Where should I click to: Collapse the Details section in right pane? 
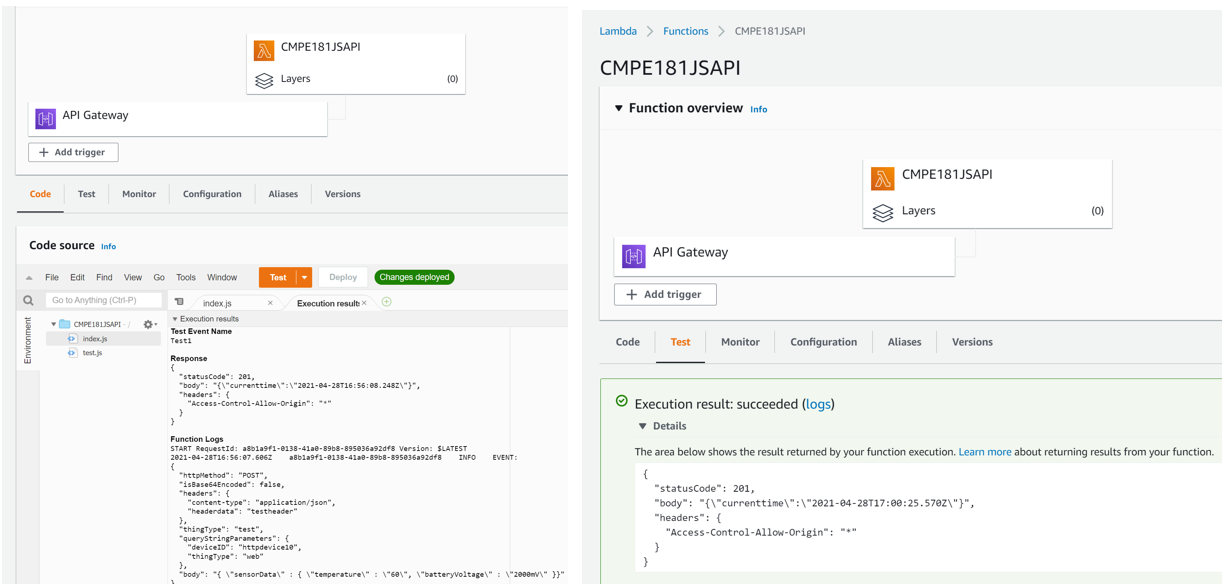pyautogui.click(x=643, y=426)
